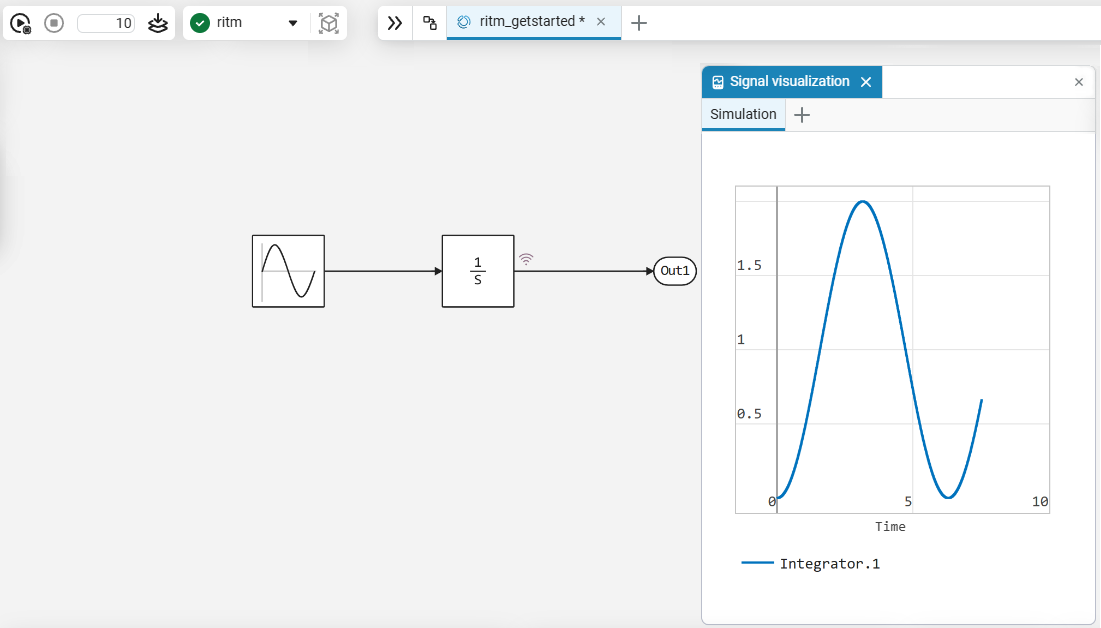Switch to the ritm_getstarted tab
Screen dimensions: 1101x628
532,22
